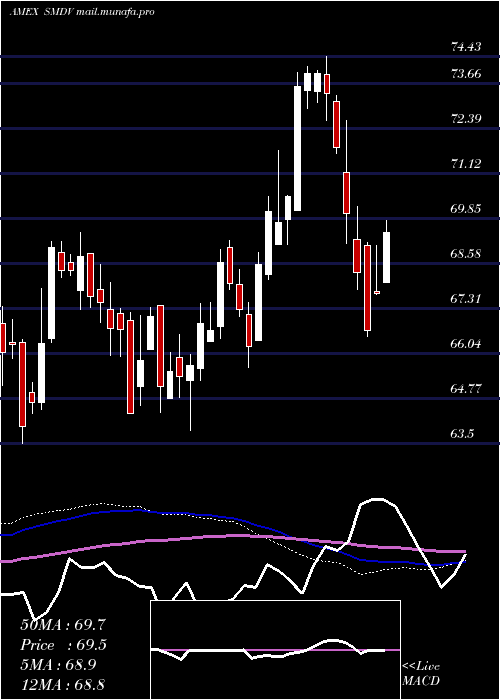Click the 74.43 price level label
Screen dimensions: 500x700
pyautogui.click(x=466, y=46)
